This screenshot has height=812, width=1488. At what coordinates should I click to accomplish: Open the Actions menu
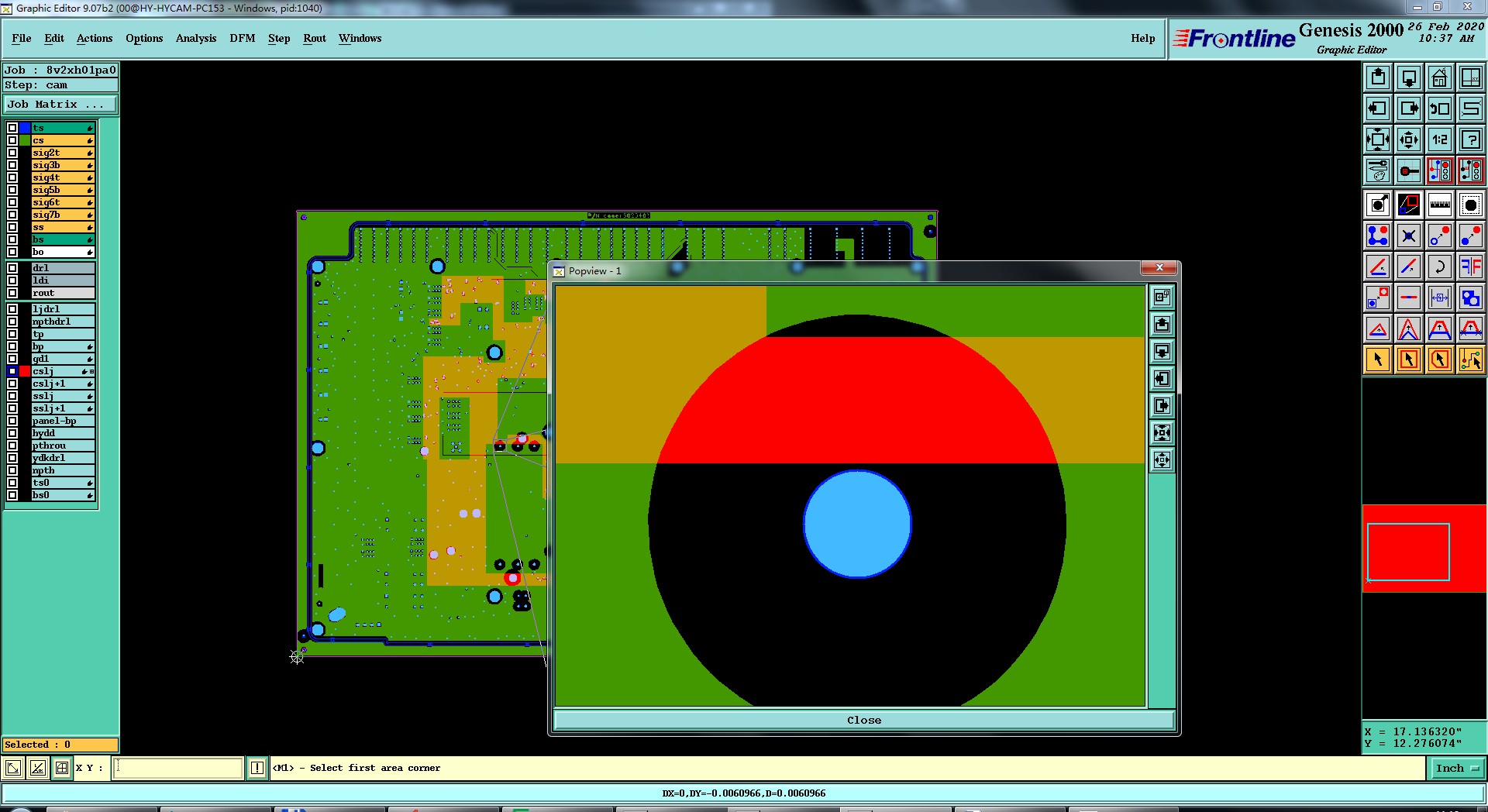95,38
